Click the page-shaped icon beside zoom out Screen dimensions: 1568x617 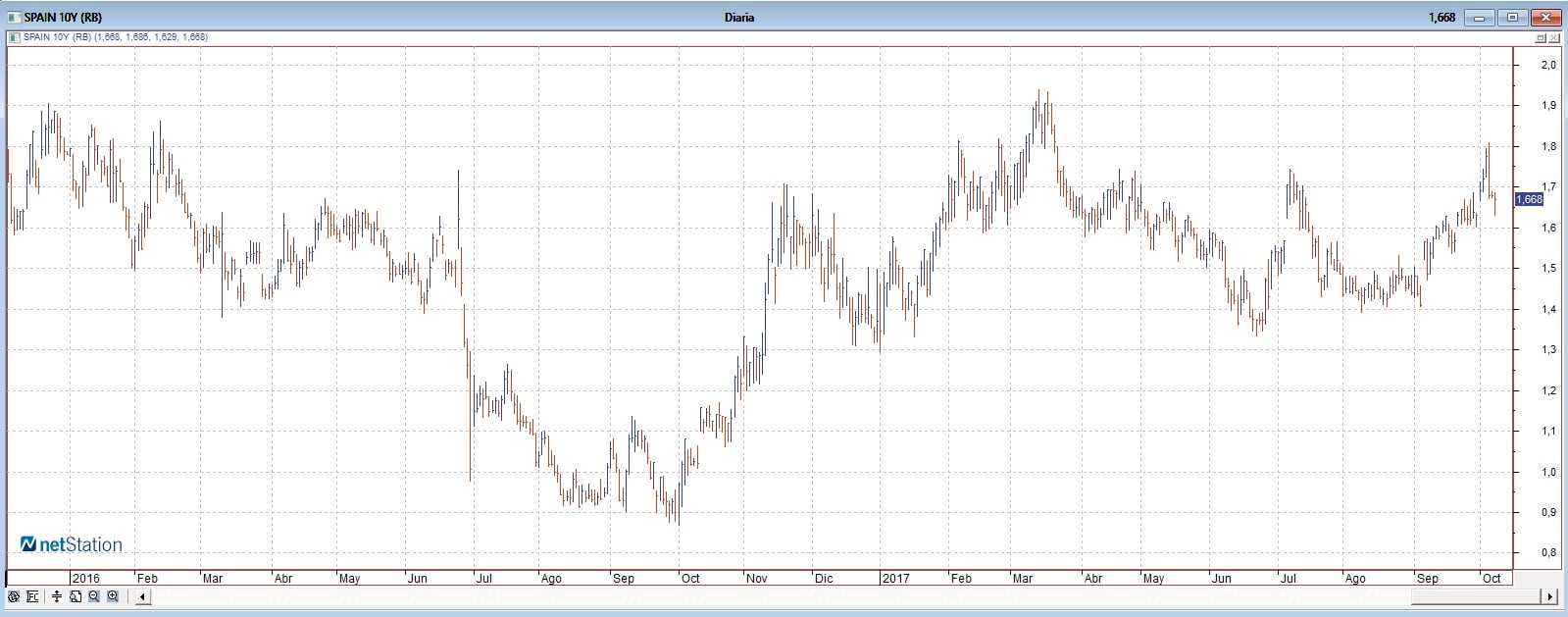pos(76,596)
